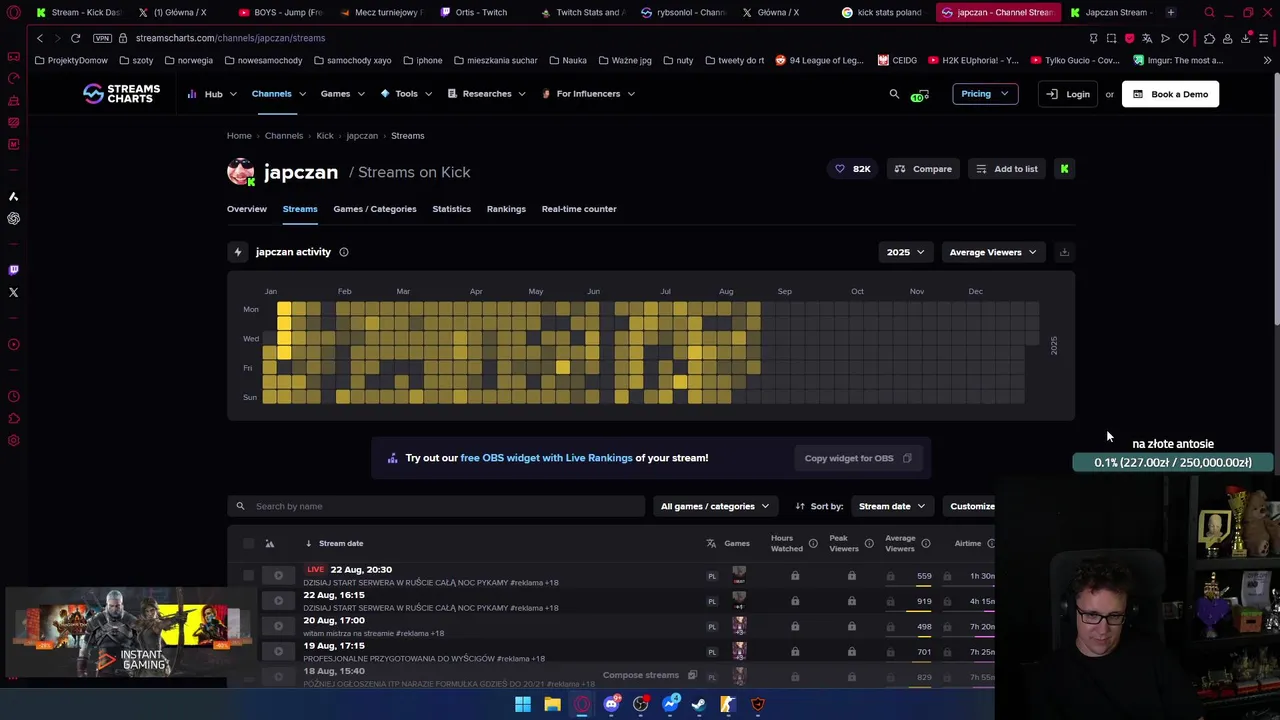Open free OBS widget with Live Rankings link
Screen dimensions: 1280x720
(x=546, y=458)
